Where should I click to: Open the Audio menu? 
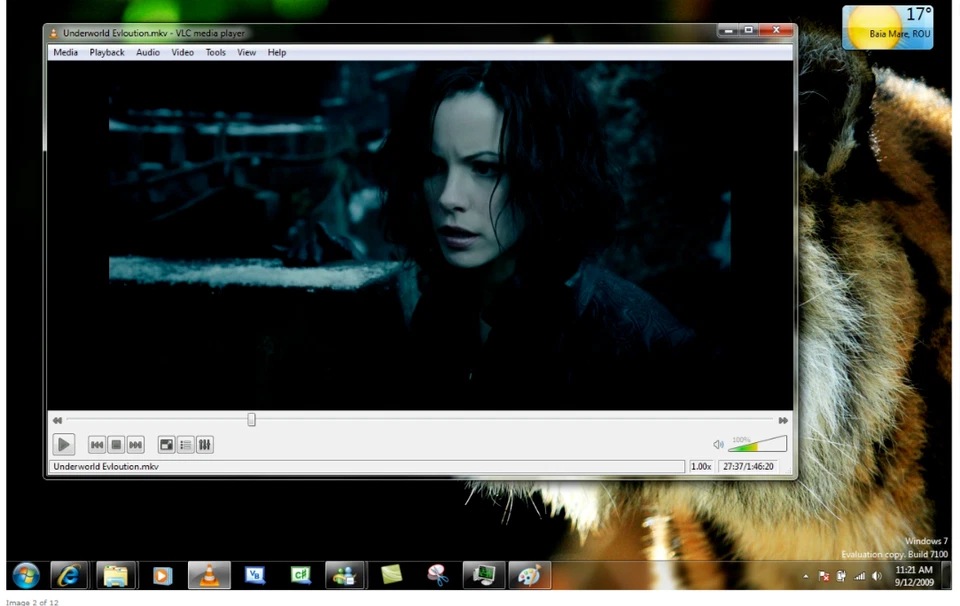(147, 52)
